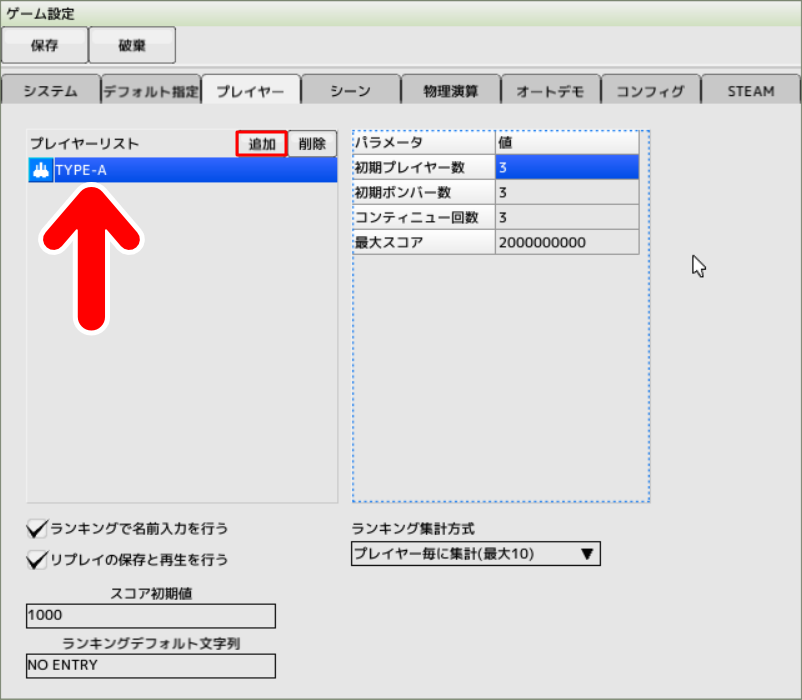Image resolution: width=802 pixels, height=700 pixels.
Task: Switch to the シーン tab
Action: tap(348, 90)
